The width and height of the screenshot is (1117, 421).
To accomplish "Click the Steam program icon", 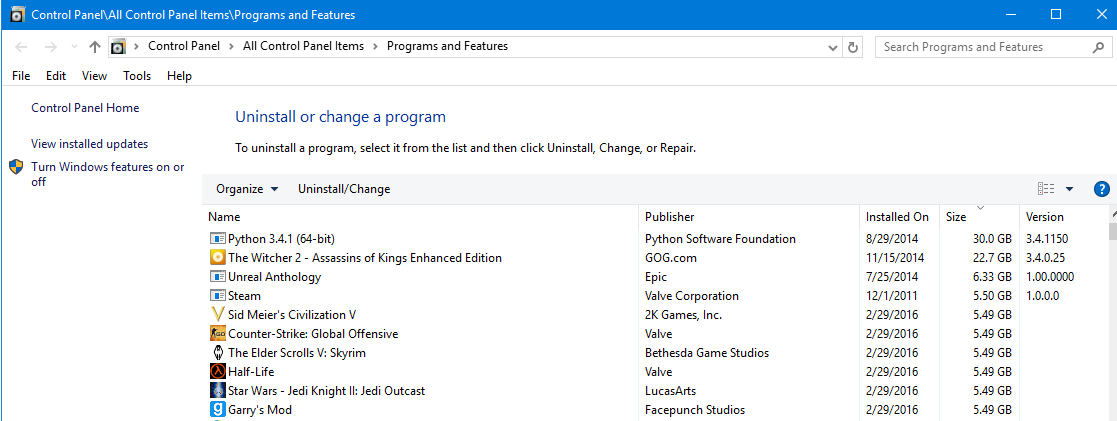I will tap(218, 296).
